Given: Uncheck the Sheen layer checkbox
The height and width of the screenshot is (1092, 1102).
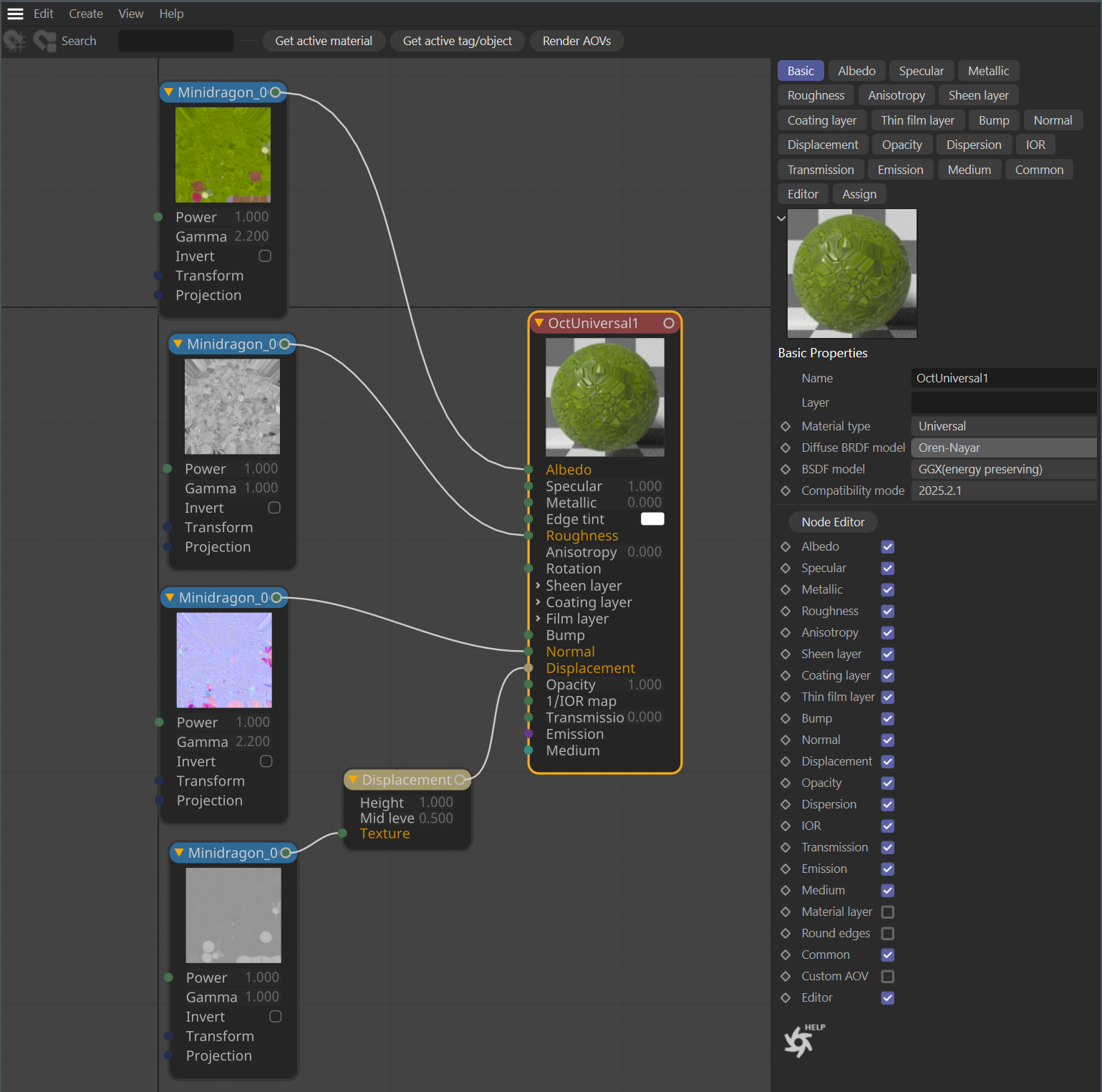Looking at the screenshot, I should [x=887, y=654].
